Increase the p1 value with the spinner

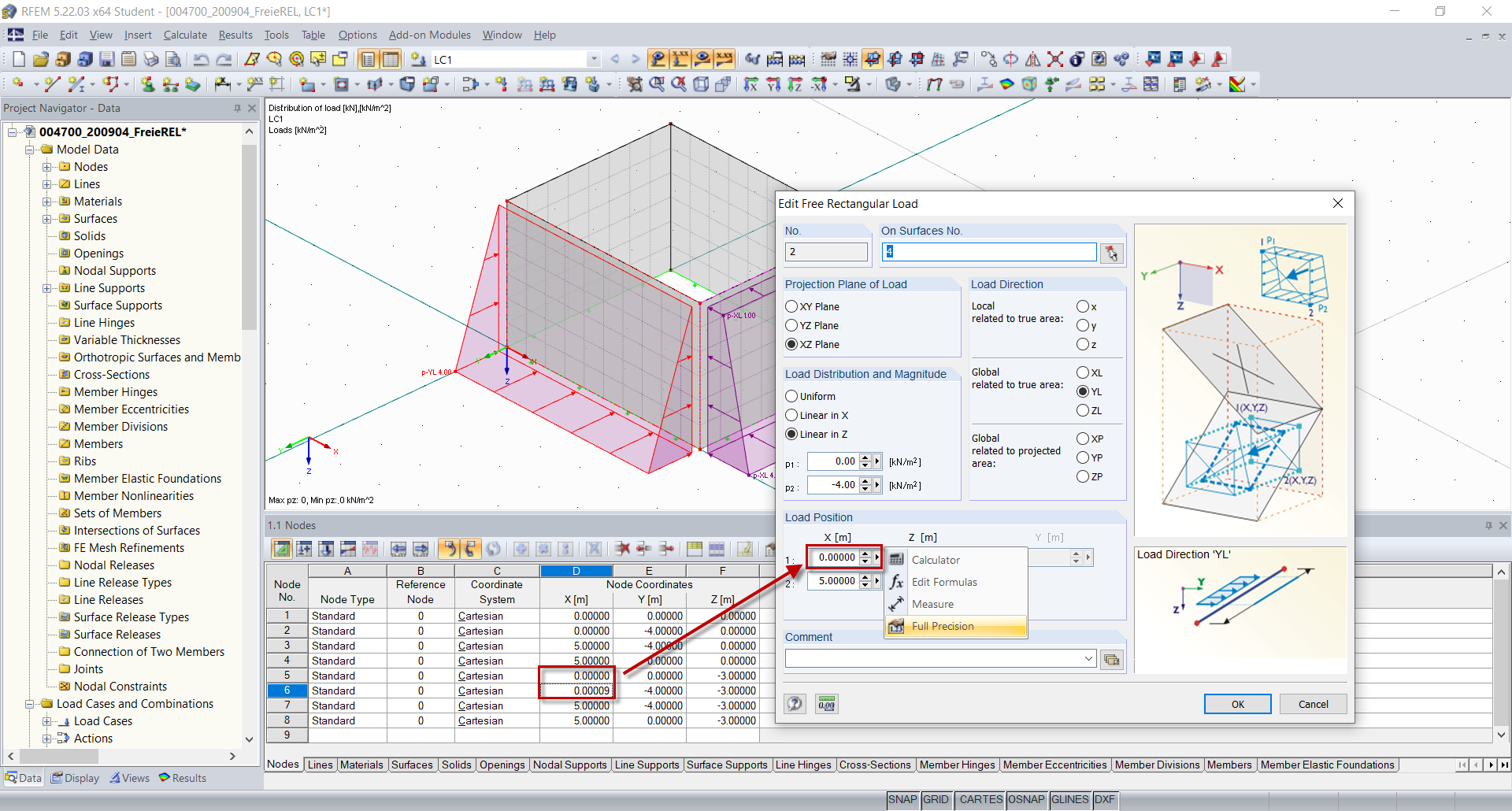pos(865,457)
